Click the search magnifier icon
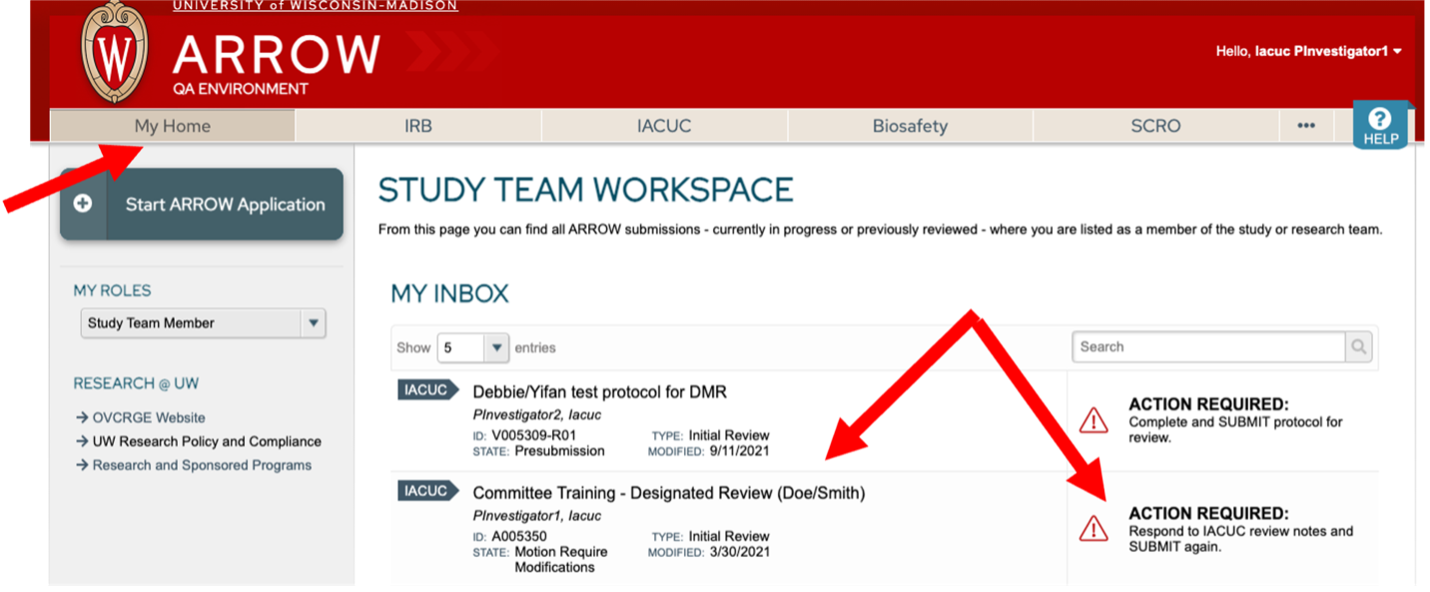1430x592 pixels. tap(1359, 347)
